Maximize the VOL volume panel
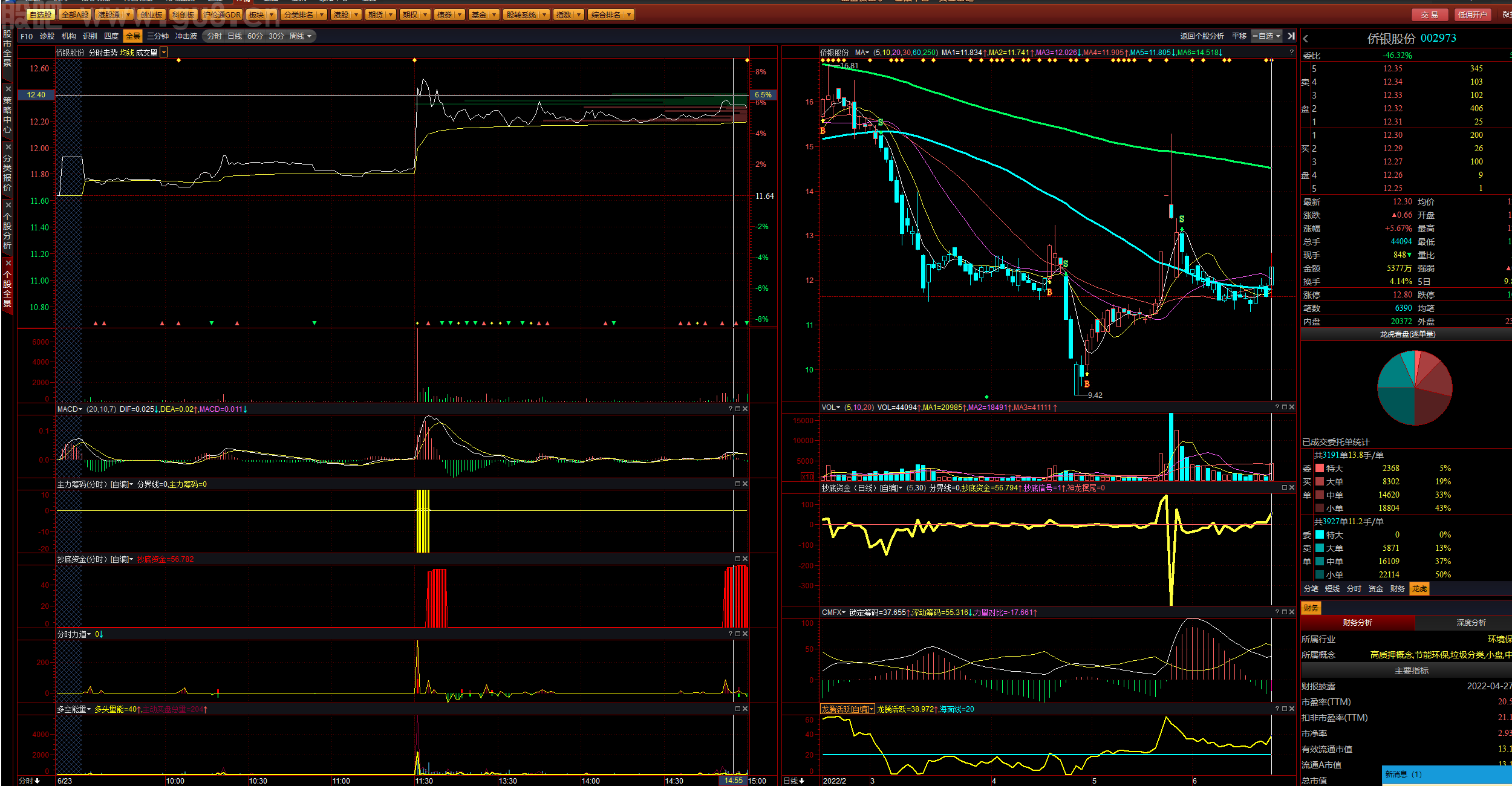Viewport: 1512px width, 786px height. 1285,408
